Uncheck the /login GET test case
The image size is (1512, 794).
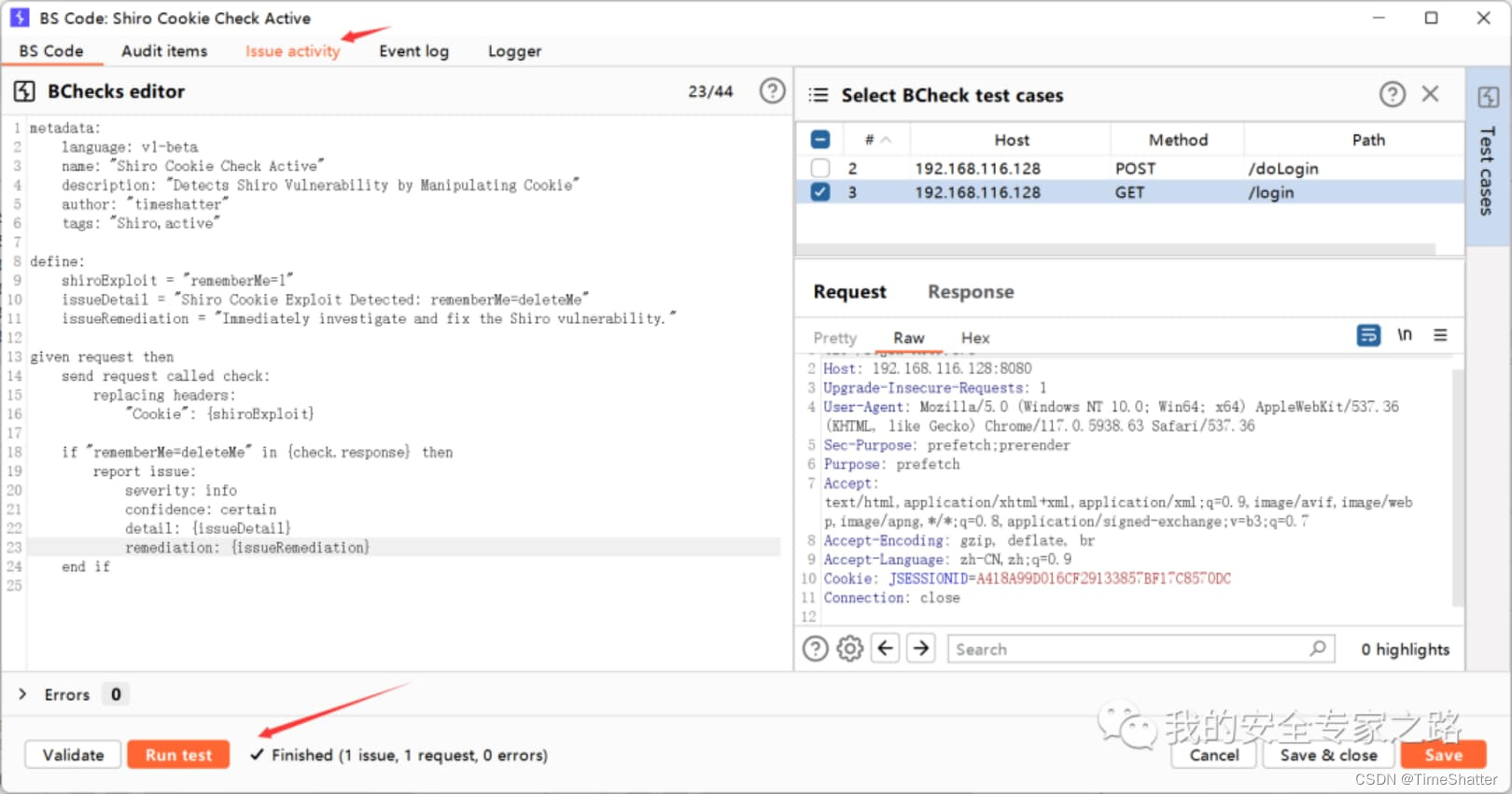point(820,192)
